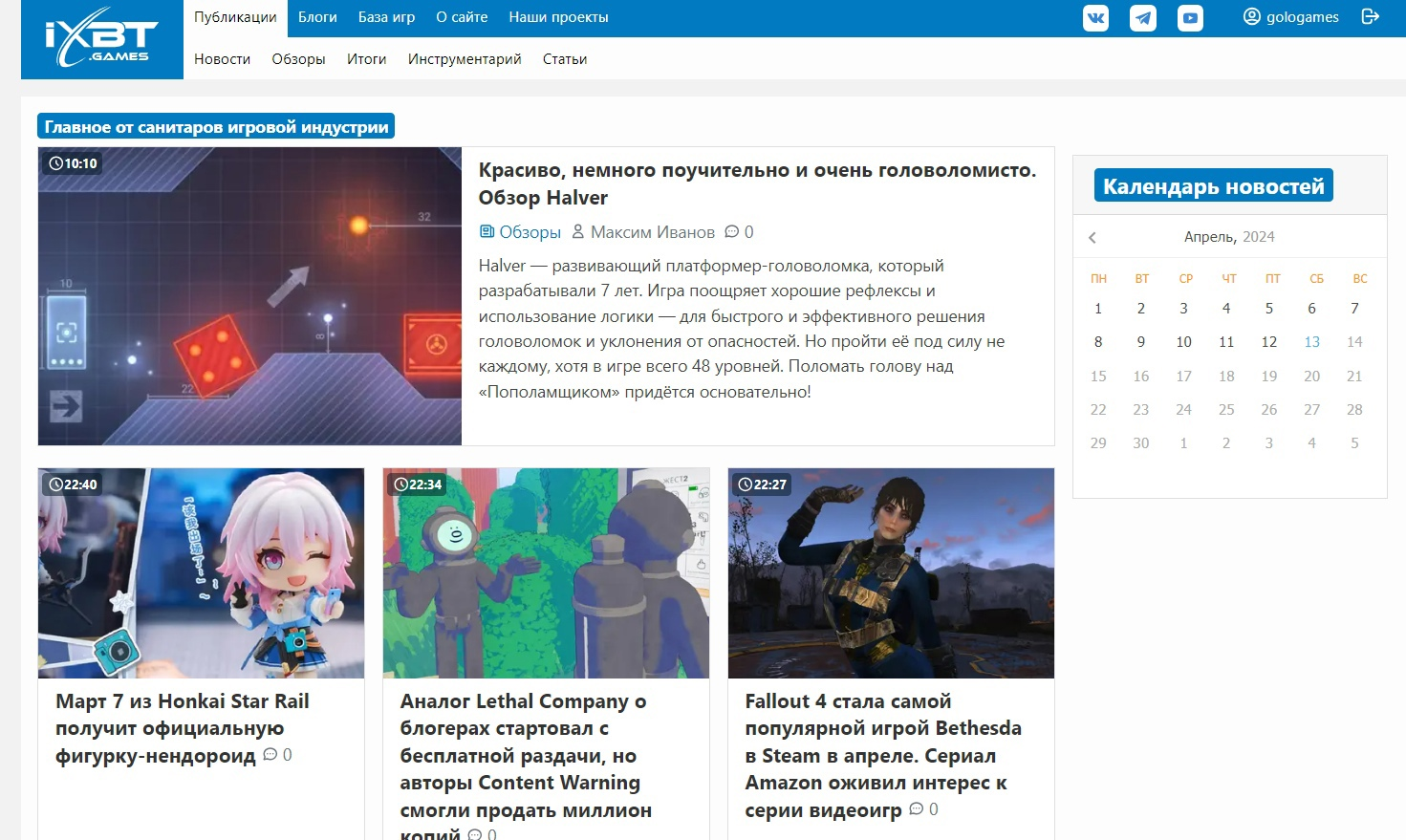Go to the Инструментарий section

point(465,59)
